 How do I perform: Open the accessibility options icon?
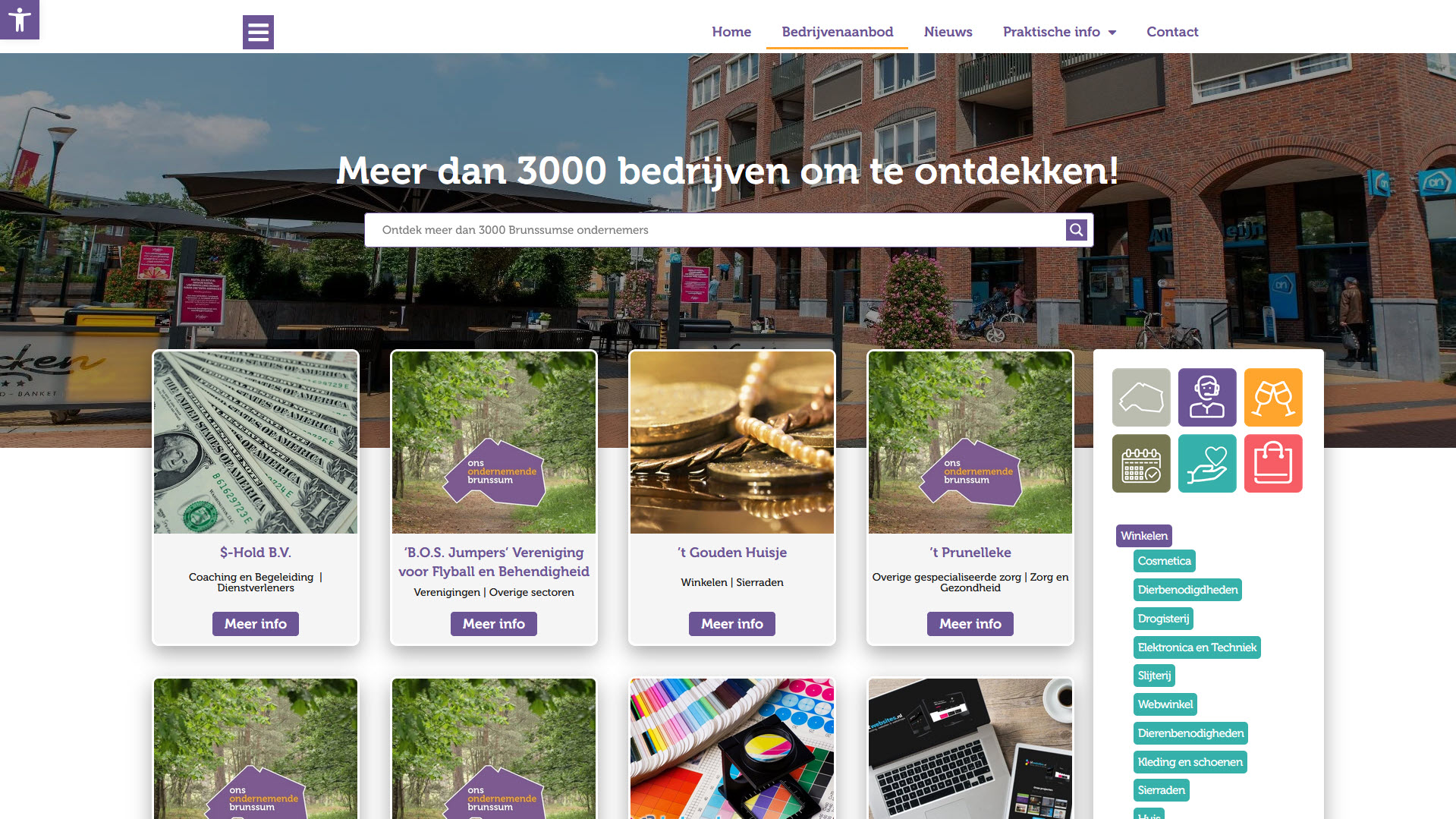pos(19,19)
